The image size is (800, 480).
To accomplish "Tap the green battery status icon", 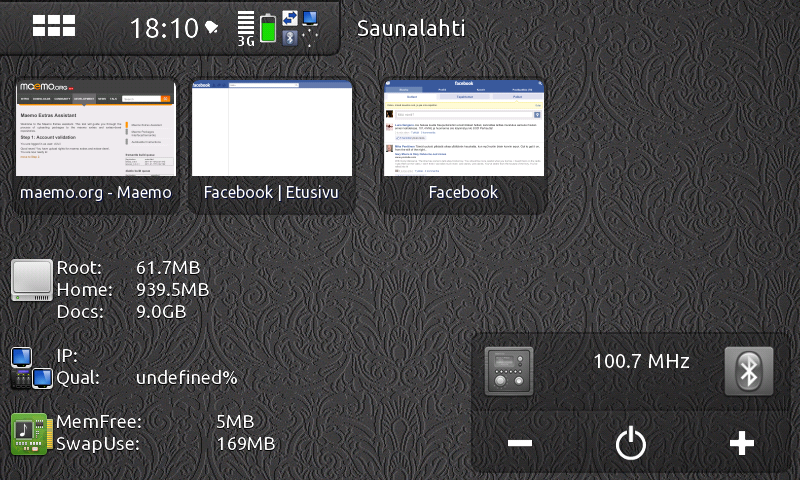I will pos(268,28).
